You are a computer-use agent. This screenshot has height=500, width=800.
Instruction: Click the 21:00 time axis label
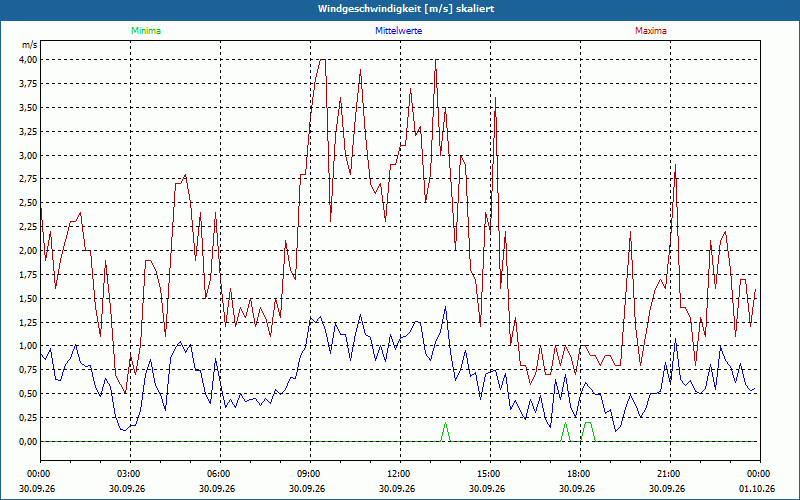(667, 474)
